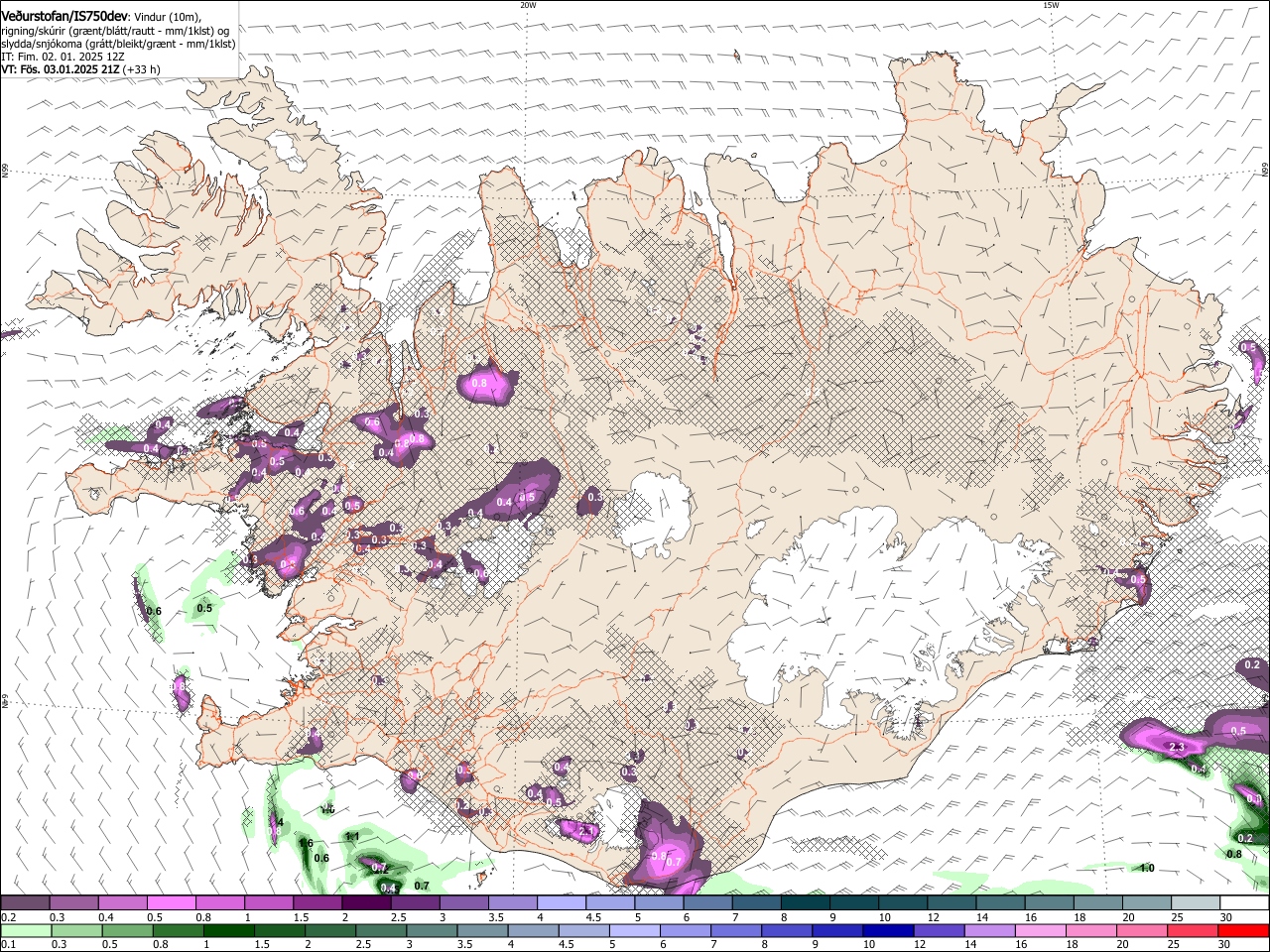The image size is (1270, 952).
Task: Click the '0.2' label under upper legend row
Action: coord(7,917)
